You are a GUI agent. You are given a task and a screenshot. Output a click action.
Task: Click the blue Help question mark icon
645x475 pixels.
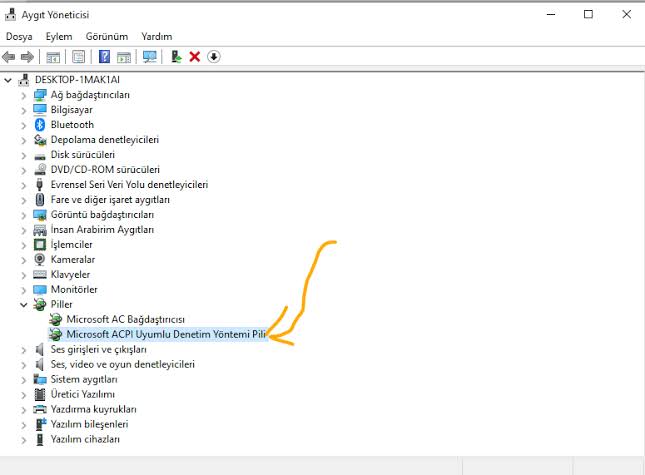tap(104, 56)
